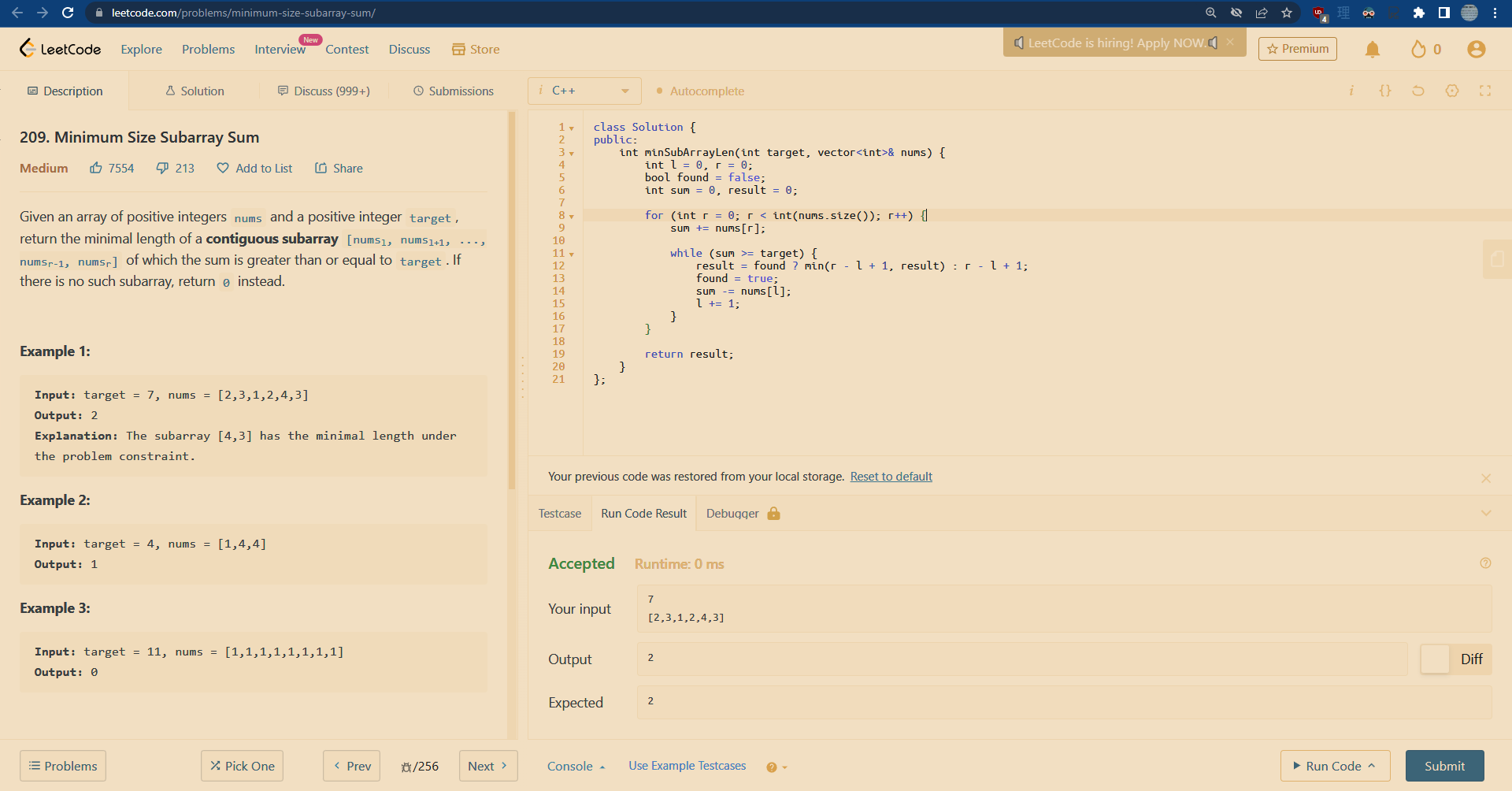Image resolution: width=1512 pixels, height=791 pixels.
Task: Click the Reset to default link
Action: (x=891, y=477)
